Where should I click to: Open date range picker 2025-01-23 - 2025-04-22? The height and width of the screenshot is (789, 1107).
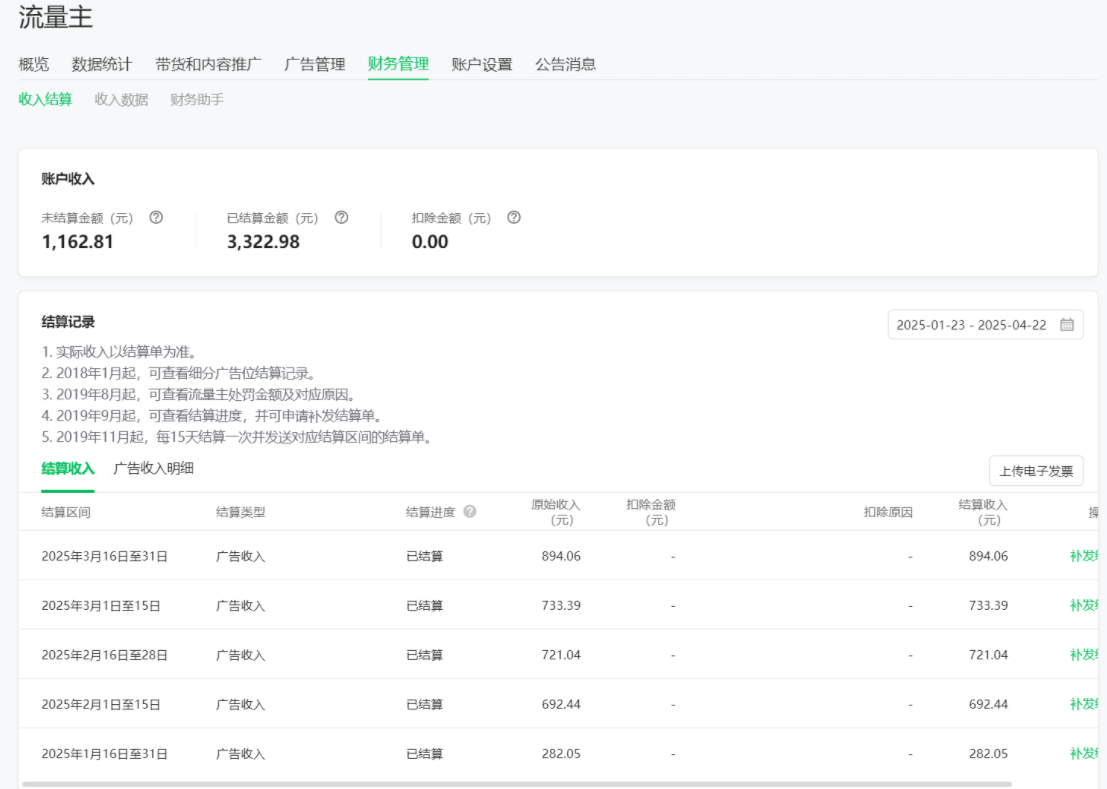pyautogui.click(x=986, y=325)
